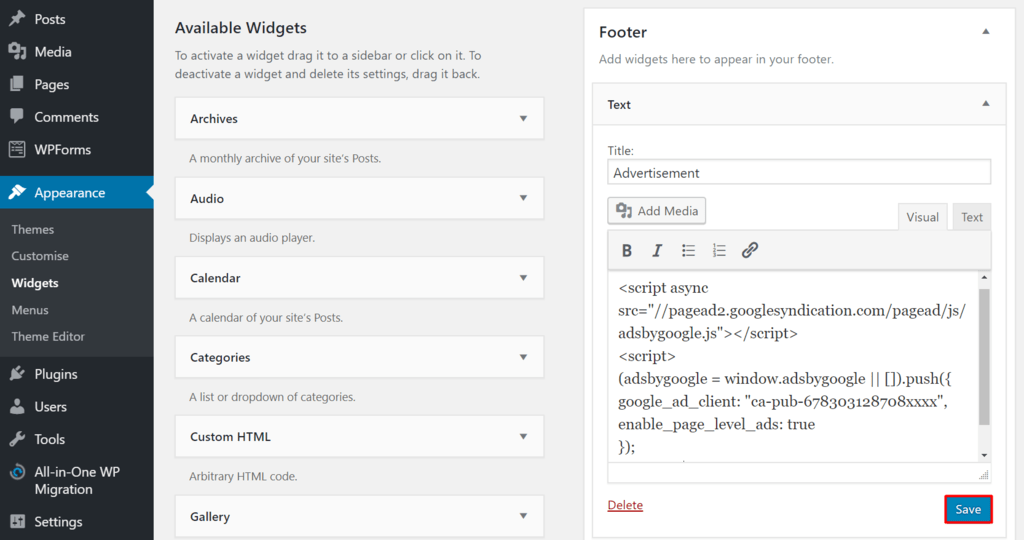The width and height of the screenshot is (1024, 540).
Task: Click the insert link icon
Action: [x=750, y=250]
